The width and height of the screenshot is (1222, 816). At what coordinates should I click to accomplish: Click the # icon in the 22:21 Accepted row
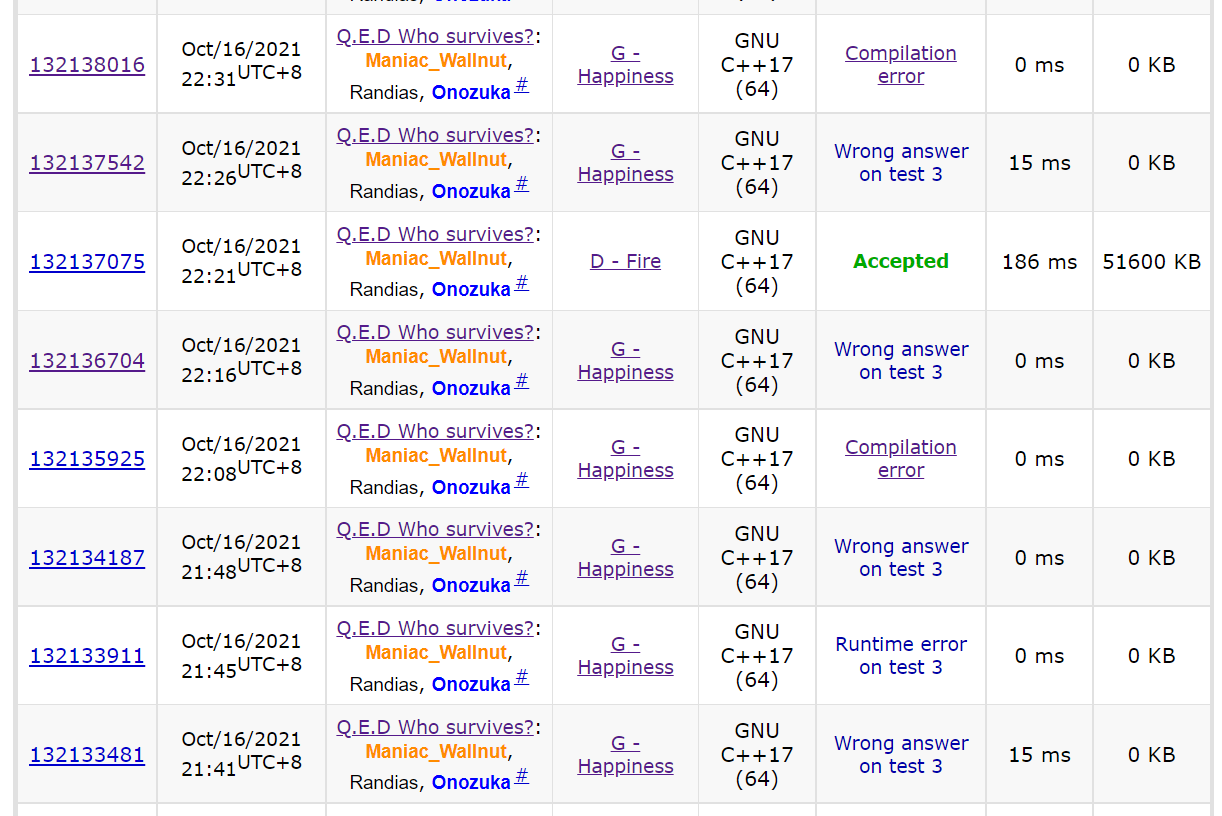click(x=522, y=284)
